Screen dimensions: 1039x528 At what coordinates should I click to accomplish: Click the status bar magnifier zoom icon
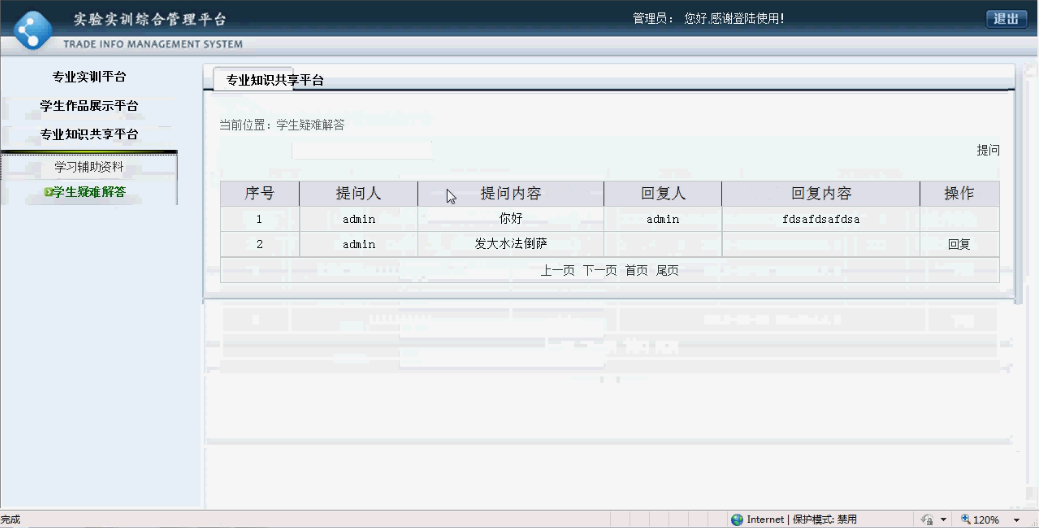pos(965,519)
